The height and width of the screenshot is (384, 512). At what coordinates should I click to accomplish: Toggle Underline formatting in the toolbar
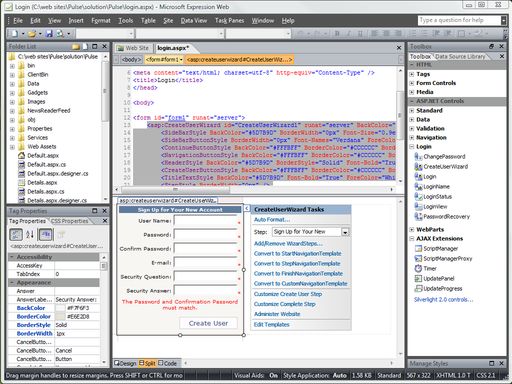tap(360, 34)
